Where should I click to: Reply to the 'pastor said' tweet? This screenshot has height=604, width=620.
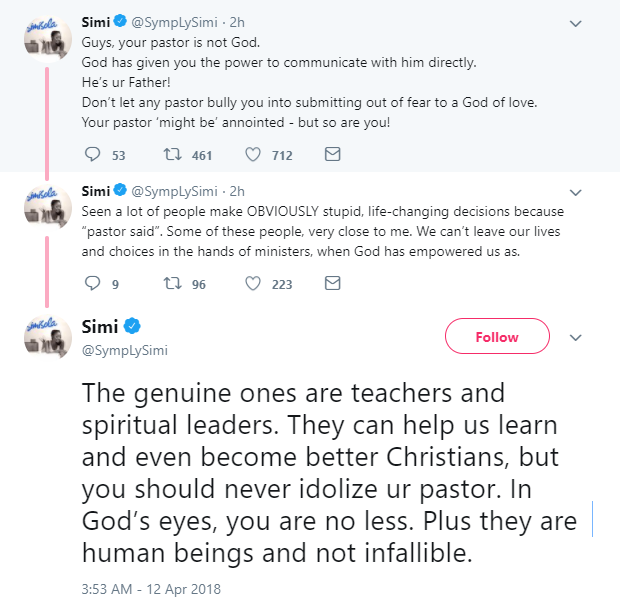(92, 284)
